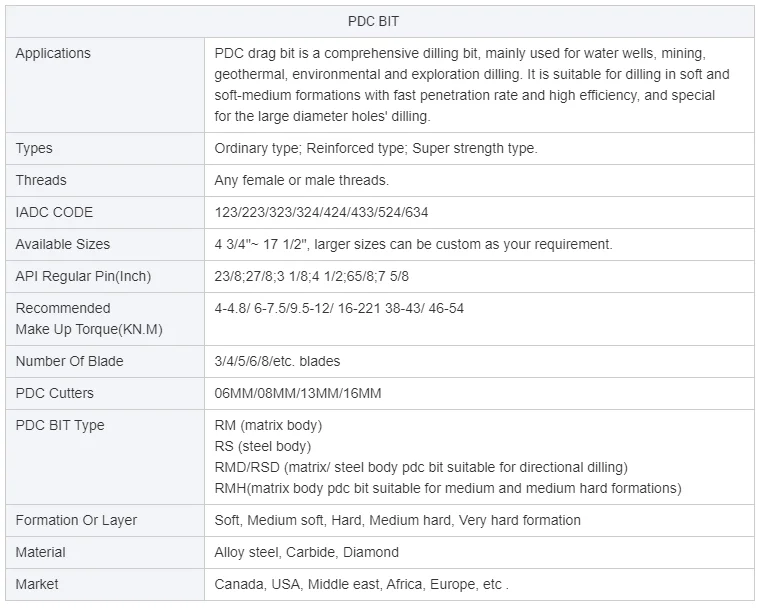Click the 'RM (matrix body)' line
Screen dimensions: 783x608
click(x=268, y=426)
